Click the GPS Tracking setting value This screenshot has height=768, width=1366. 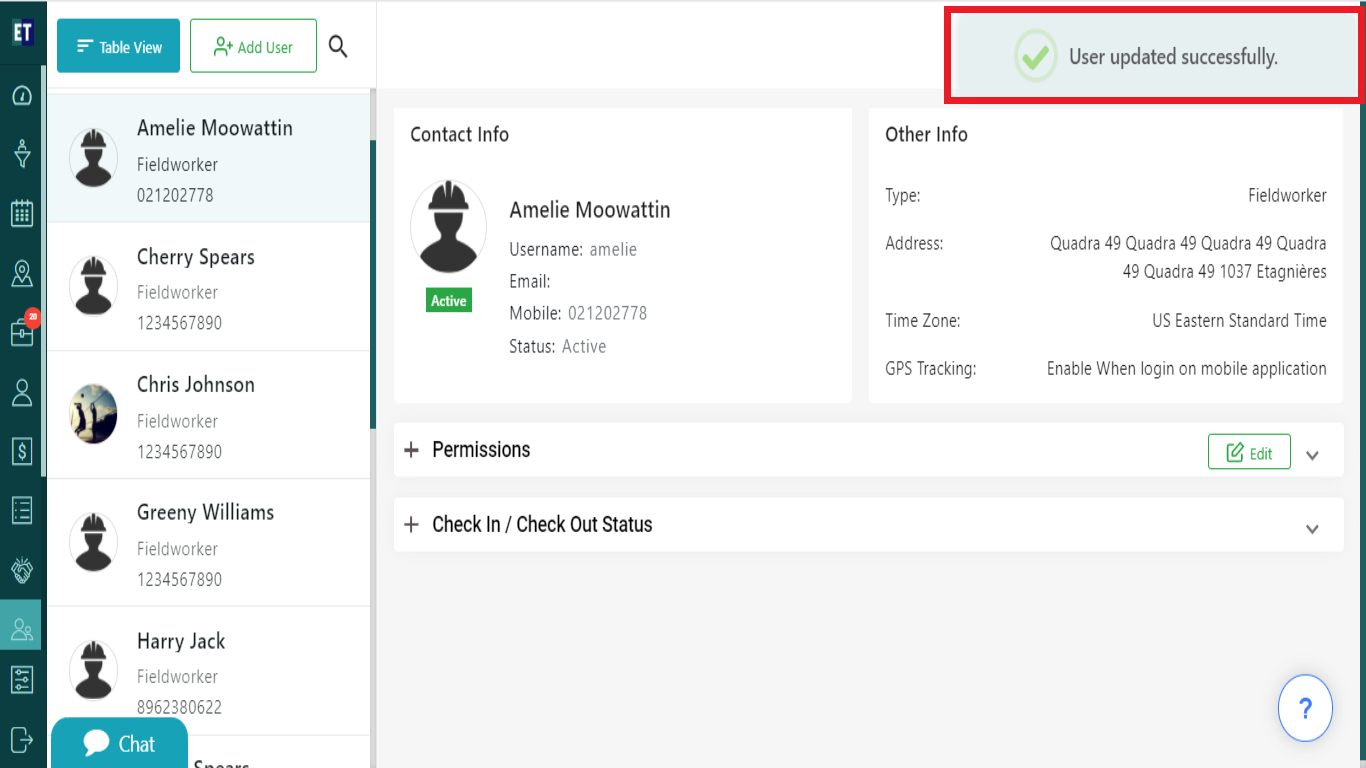(1187, 369)
